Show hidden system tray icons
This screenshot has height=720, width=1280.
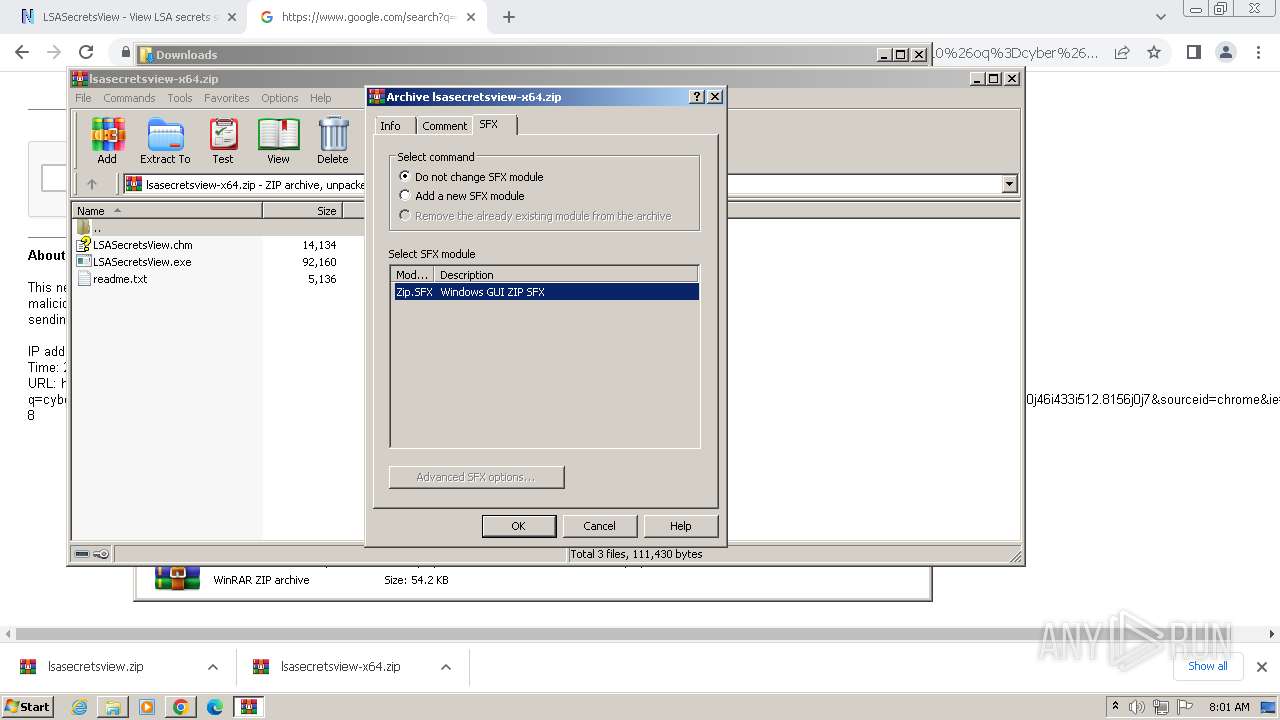(x=1116, y=707)
